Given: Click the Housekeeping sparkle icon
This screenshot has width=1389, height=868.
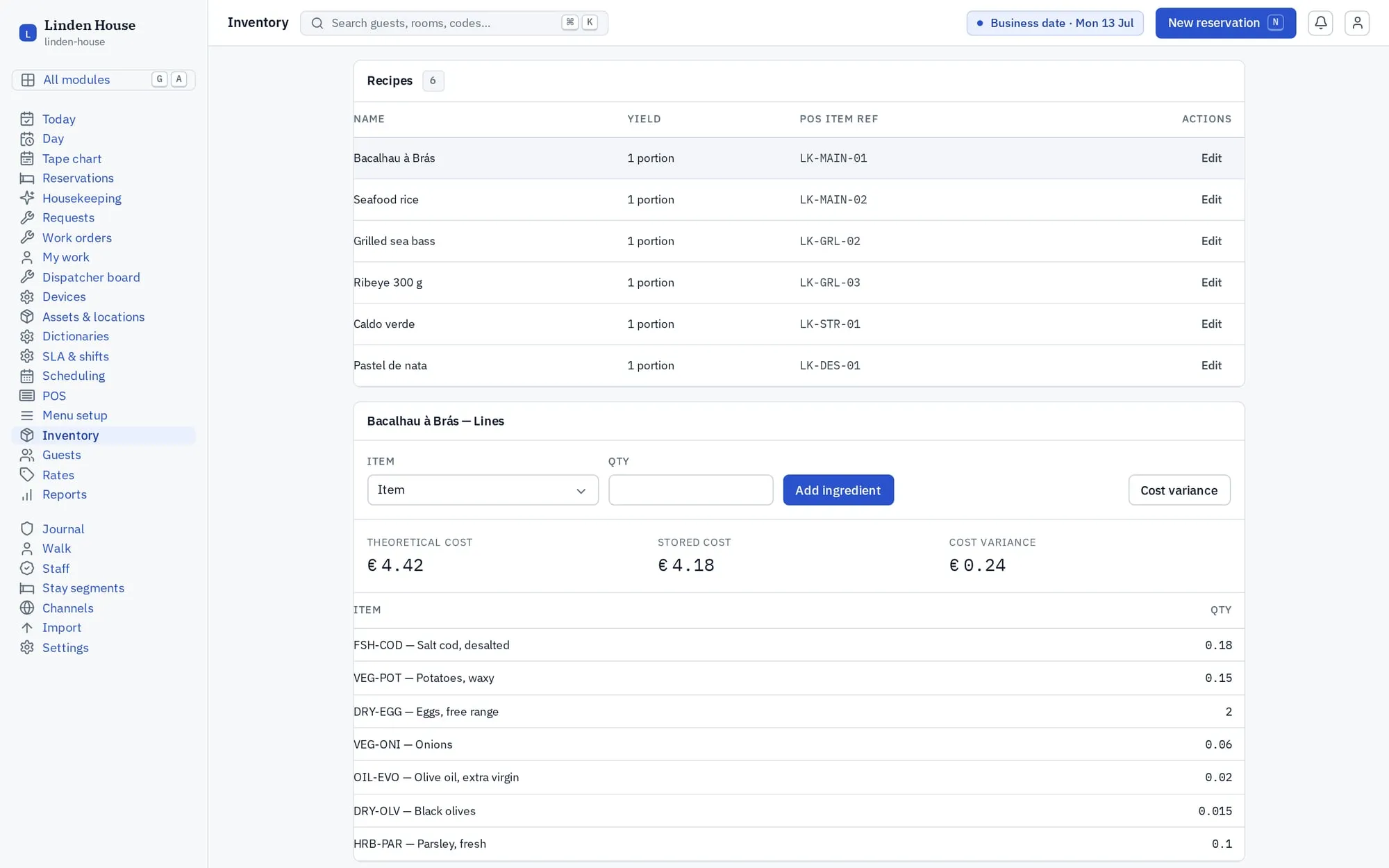Looking at the screenshot, I should pyautogui.click(x=27, y=199).
